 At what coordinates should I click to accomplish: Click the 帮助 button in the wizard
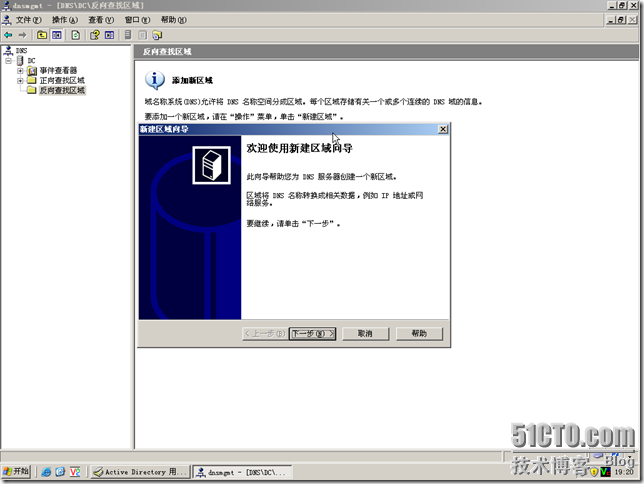click(419, 333)
